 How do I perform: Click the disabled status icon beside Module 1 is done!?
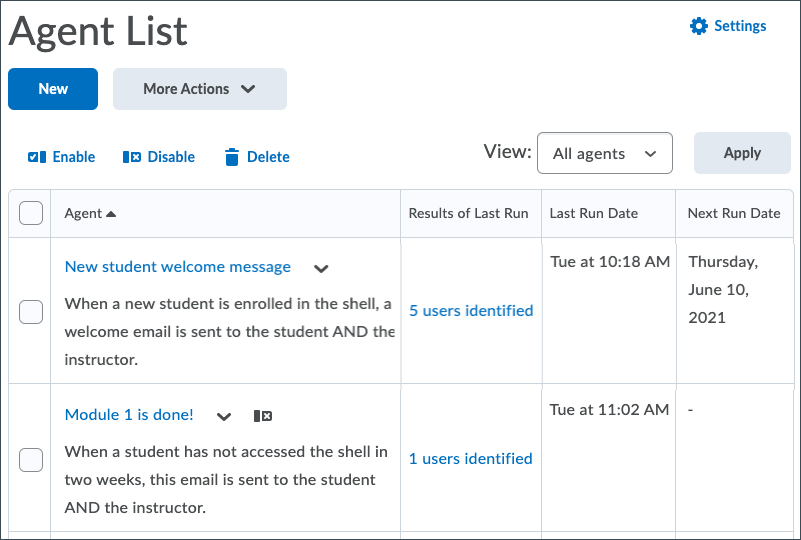pyautogui.click(x=263, y=416)
